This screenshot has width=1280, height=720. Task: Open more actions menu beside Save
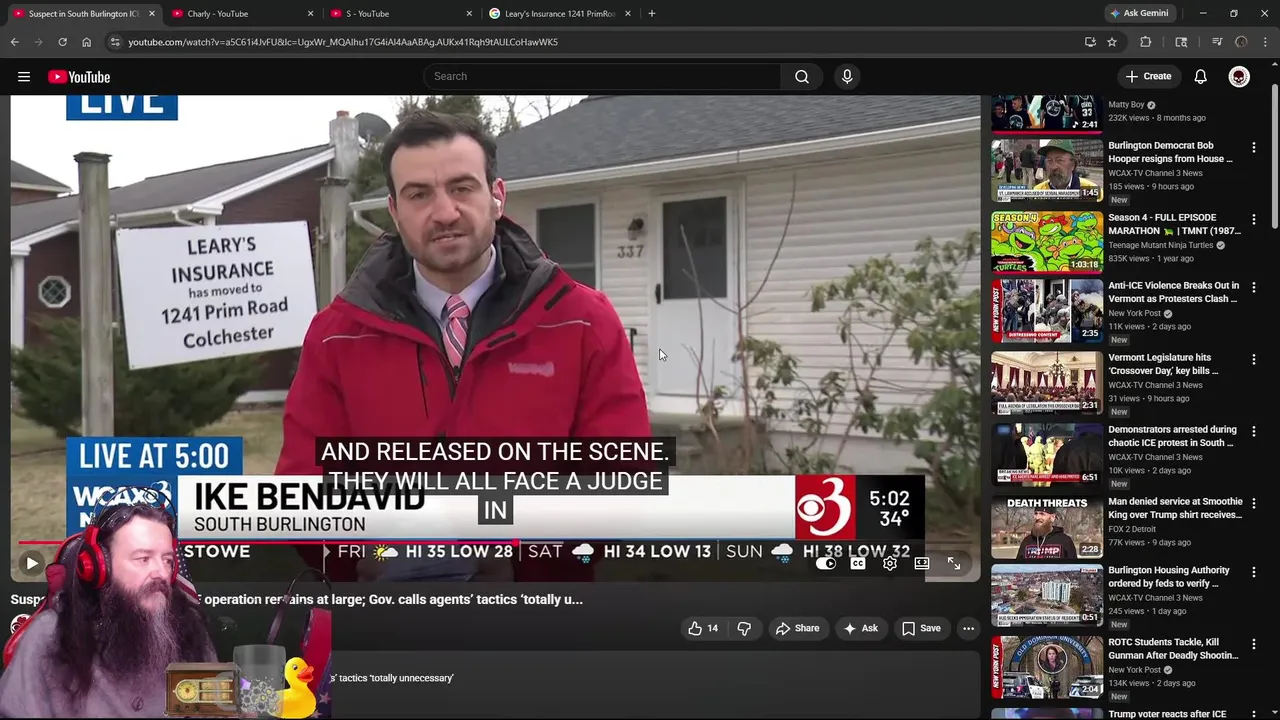[x=968, y=628]
